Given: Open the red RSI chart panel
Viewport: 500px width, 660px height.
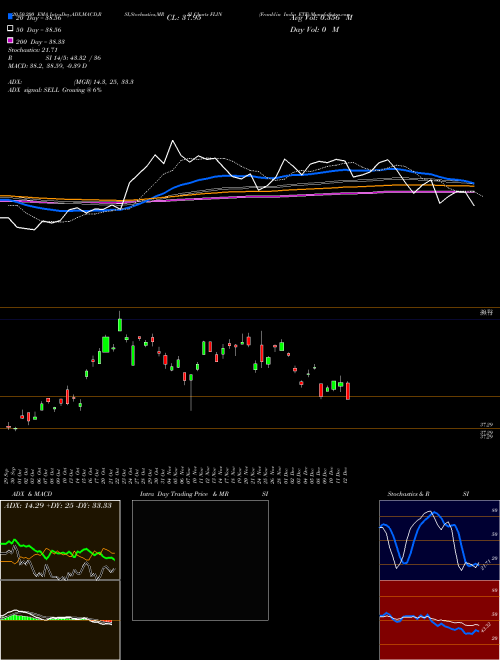Looking at the screenshot, I should 439,620.
